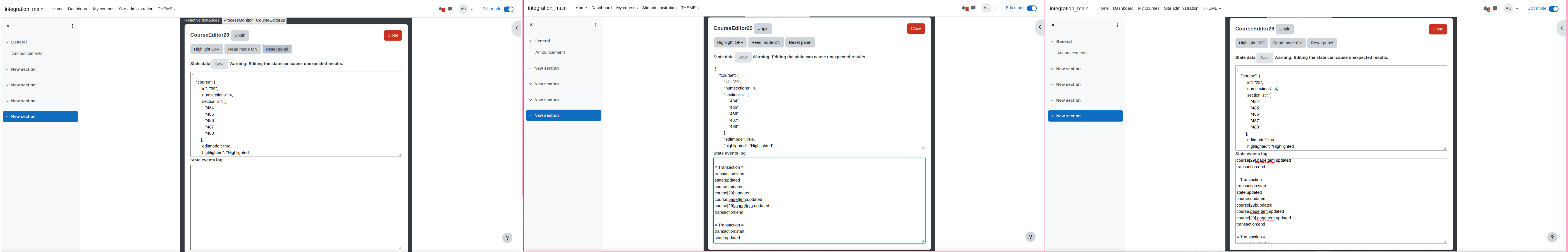Click help question mark button in left window
1568x252 pixels.
coord(507,238)
